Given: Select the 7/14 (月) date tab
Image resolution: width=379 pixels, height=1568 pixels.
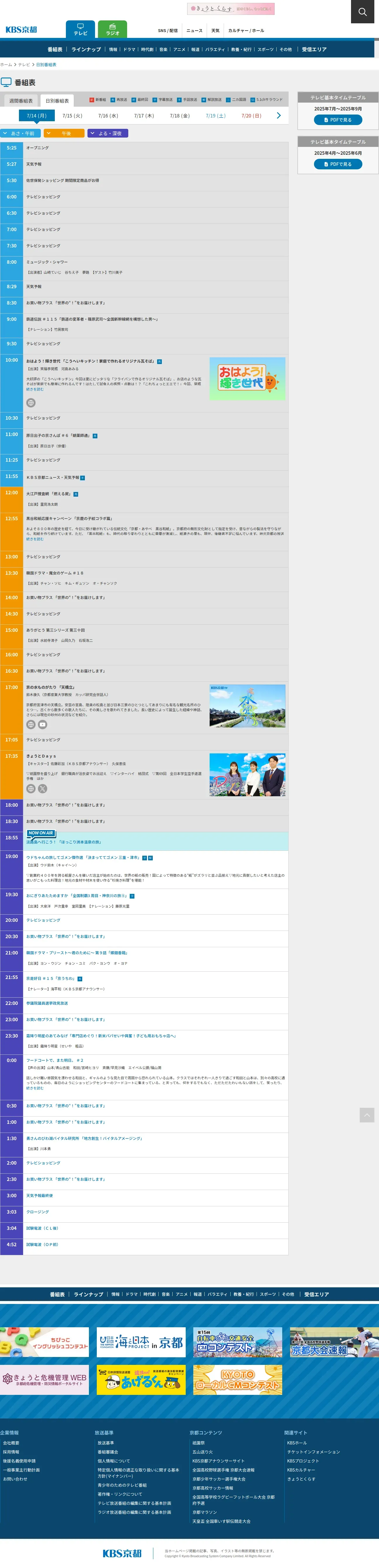Looking at the screenshot, I should coord(36,116).
